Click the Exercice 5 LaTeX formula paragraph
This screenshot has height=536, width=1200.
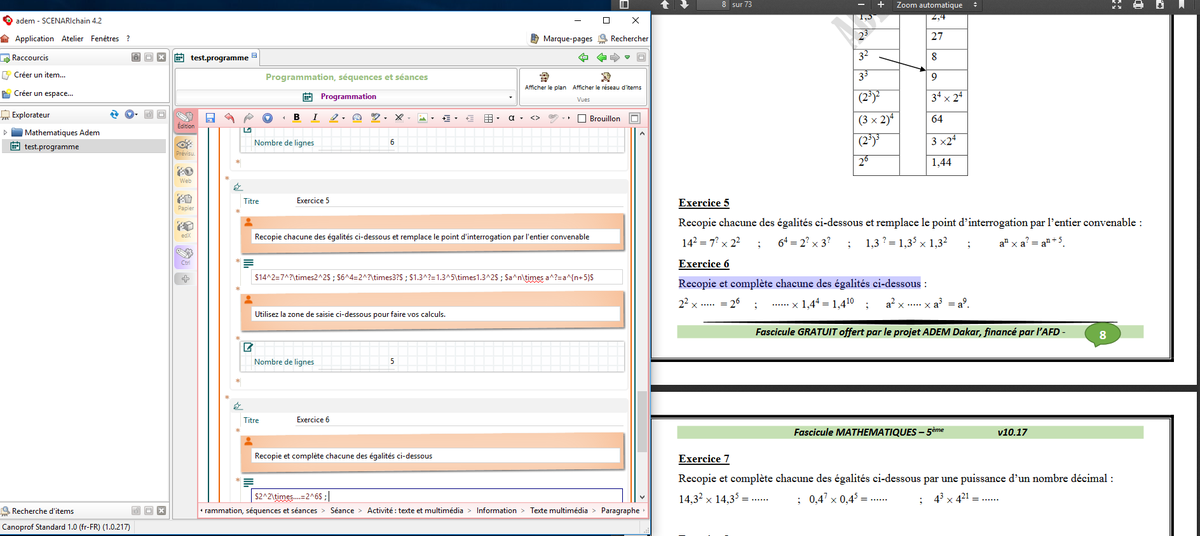436,277
